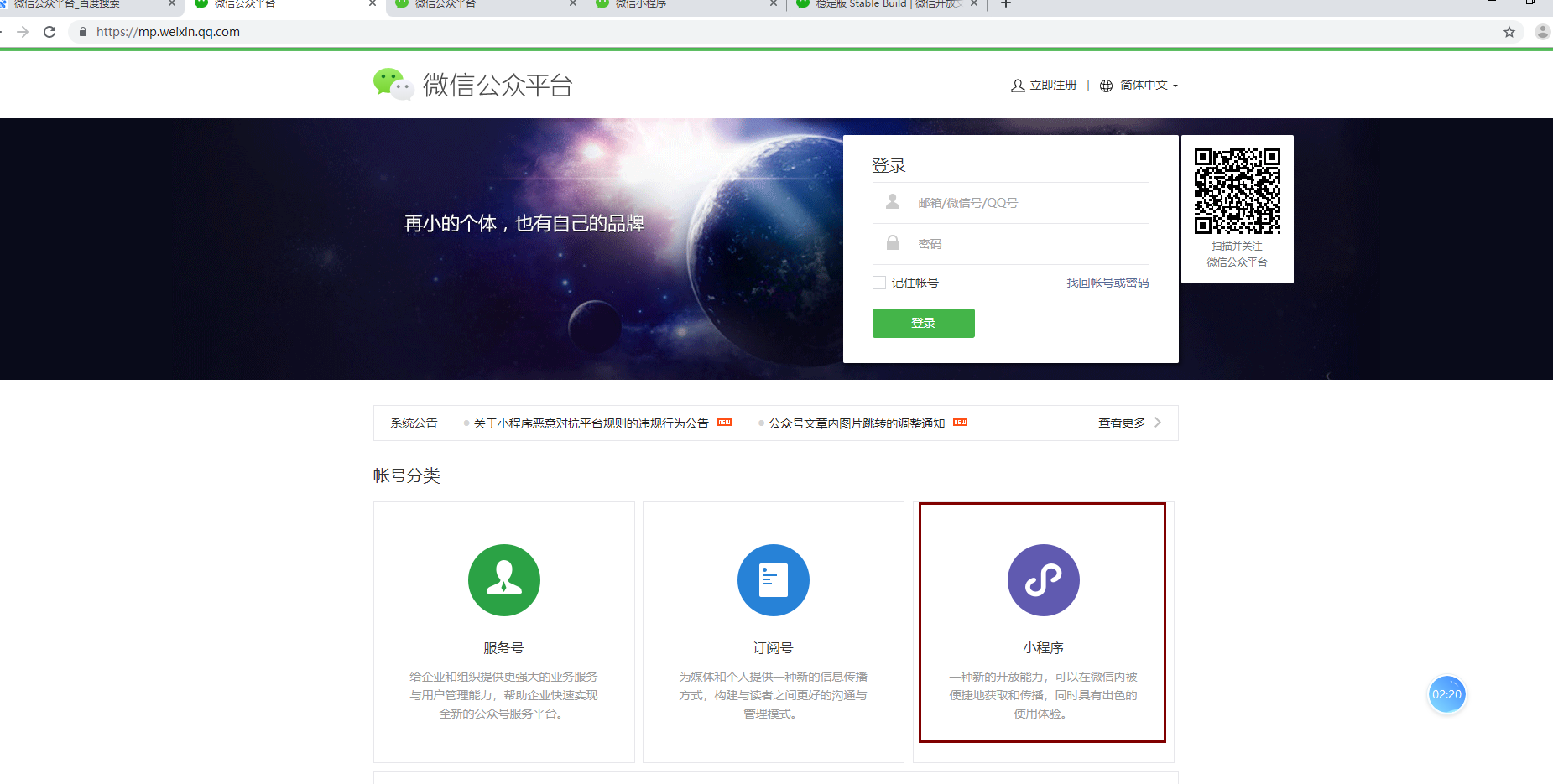Click the banner slogan 再小的个体，也有自己的品牌
This screenshot has width=1553, height=784.
524,224
